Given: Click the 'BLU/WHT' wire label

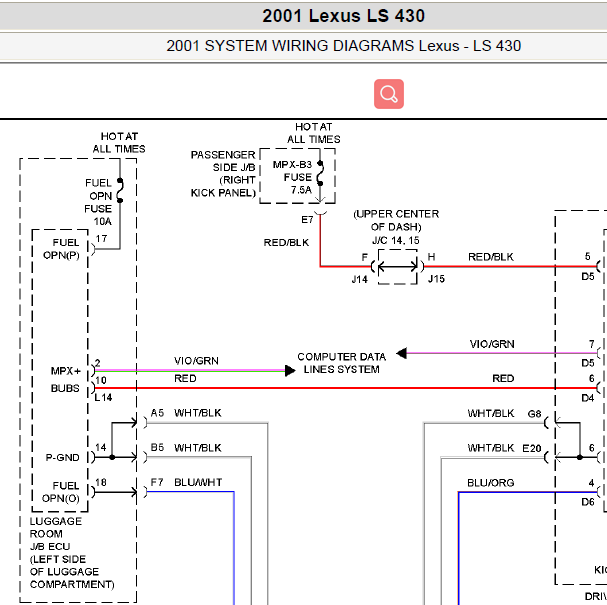Looking at the screenshot, I should point(198,482).
